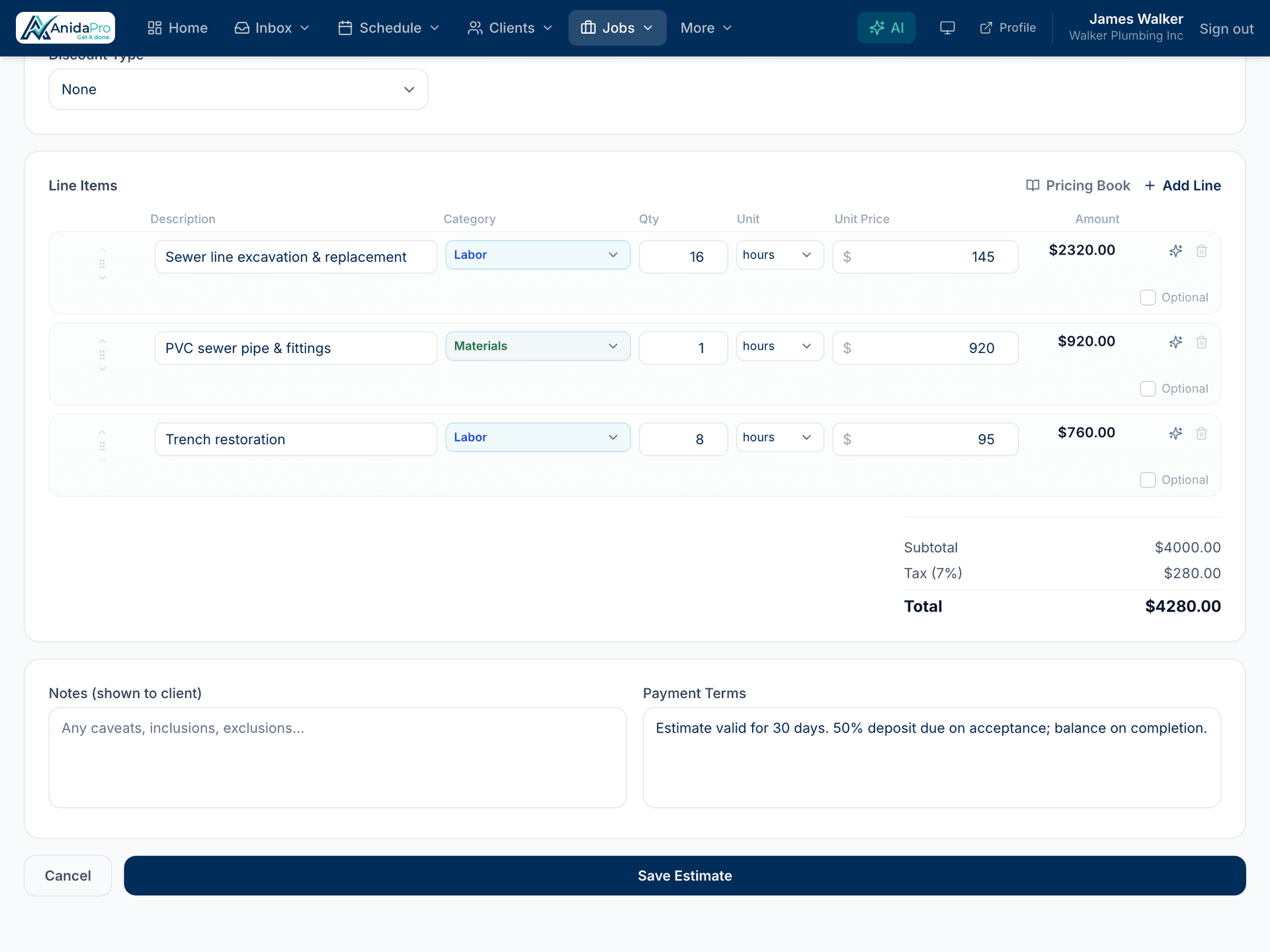The width and height of the screenshot is (1270, 952).
Task: Click the Cancel button
Action: tap(68, 876)
